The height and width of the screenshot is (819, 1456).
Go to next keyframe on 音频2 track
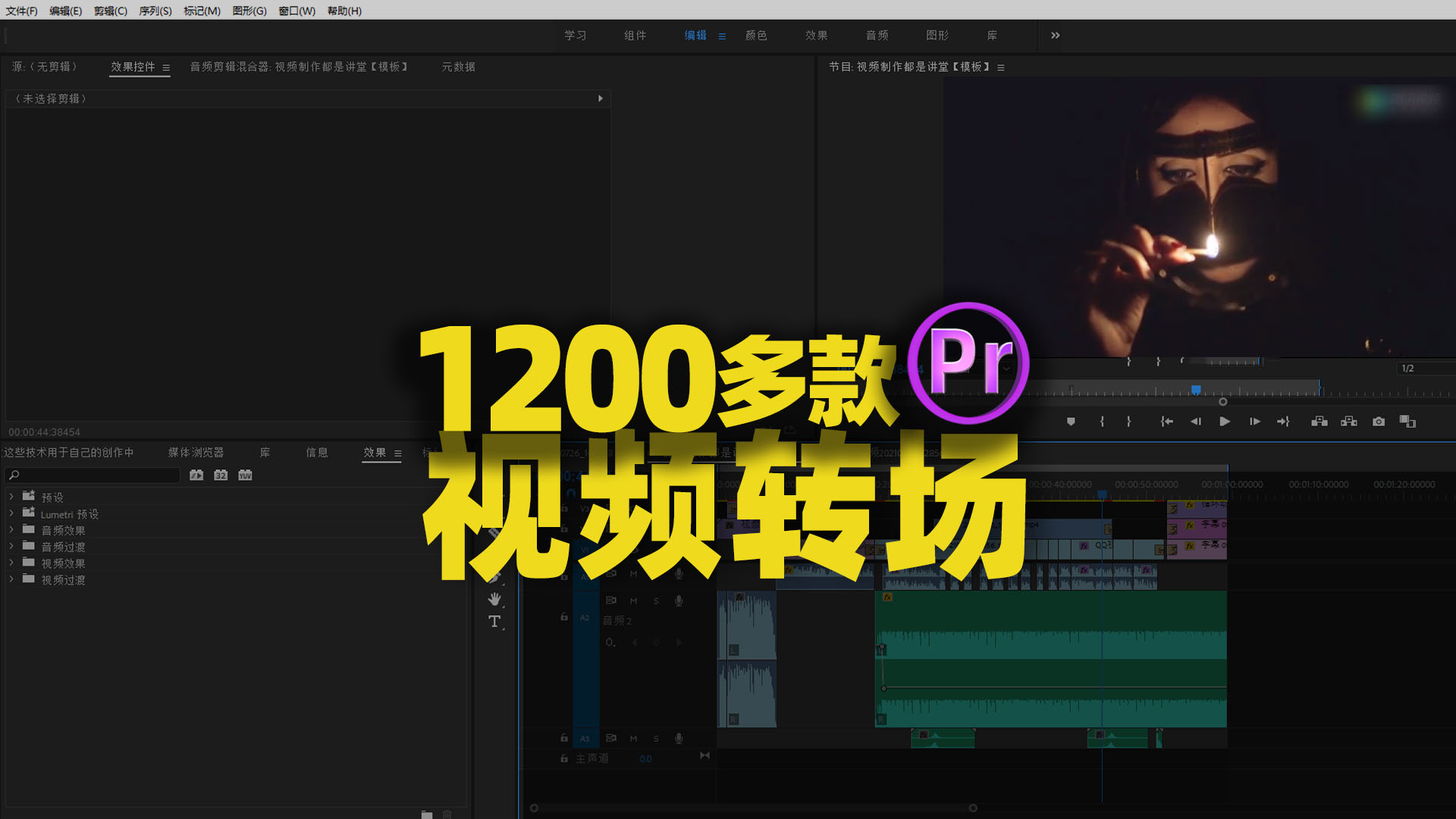[x=679, y=642]
